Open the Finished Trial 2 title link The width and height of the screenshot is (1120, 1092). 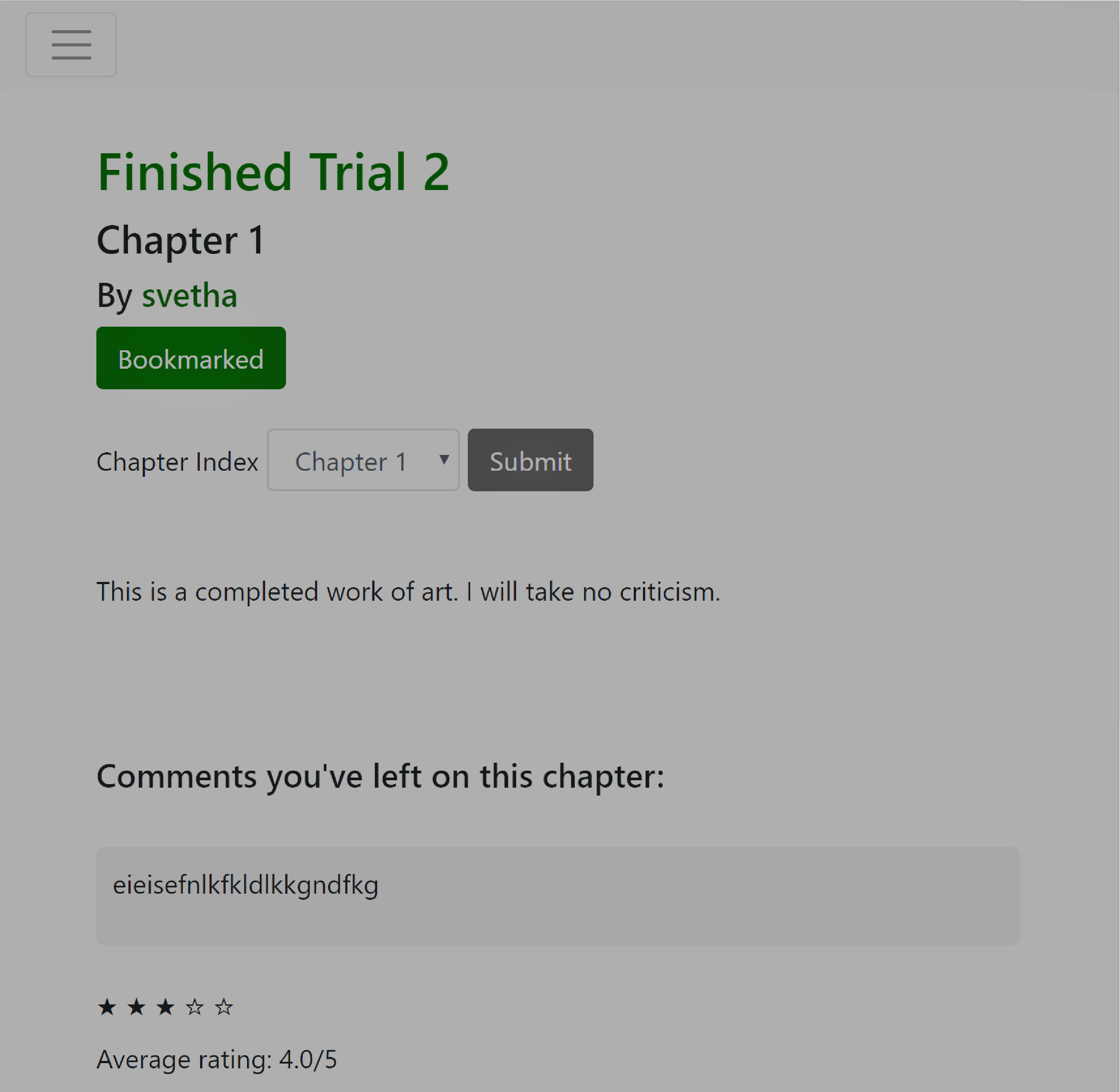(273, 172)
